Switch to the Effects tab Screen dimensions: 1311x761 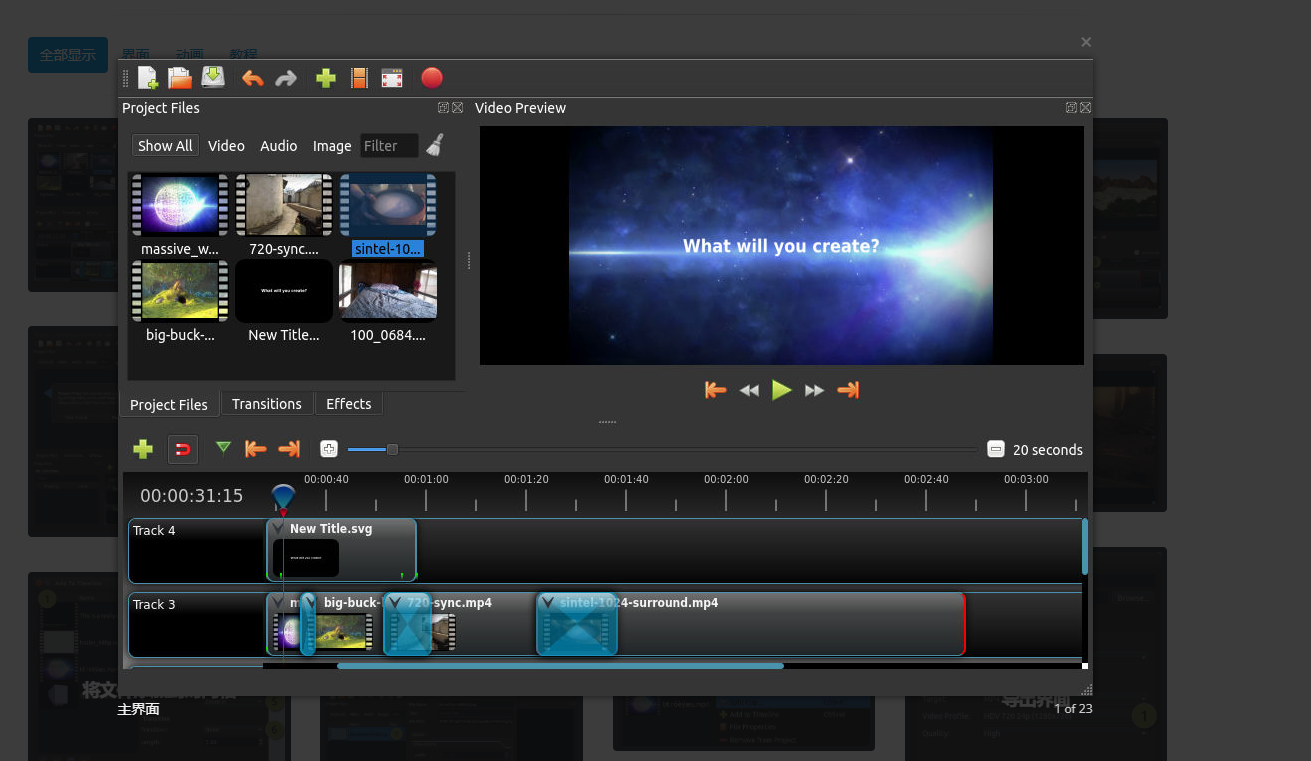point(349,404)
